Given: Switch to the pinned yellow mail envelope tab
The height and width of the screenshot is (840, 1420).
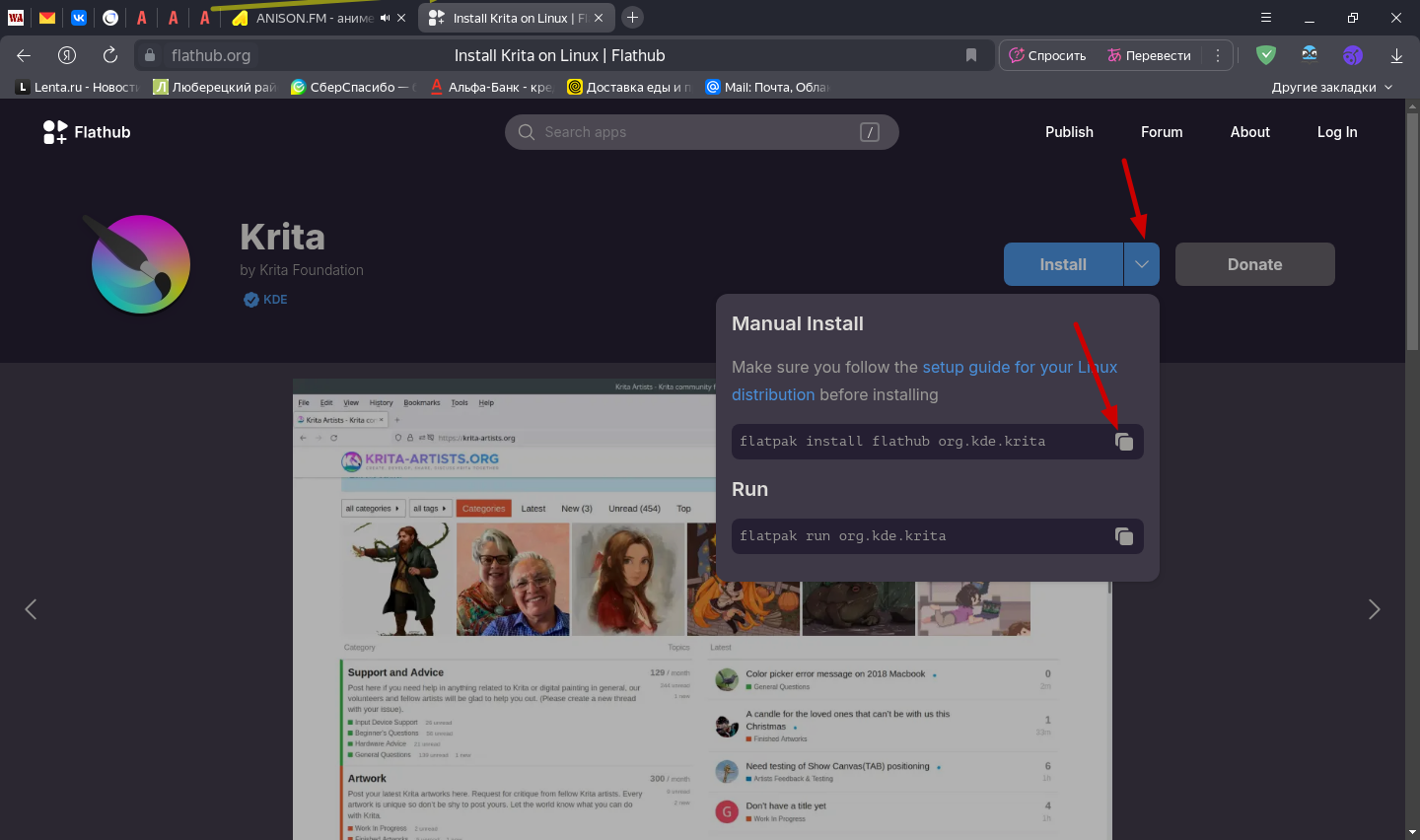Looking at the screenshot, I should coord(47,18).
